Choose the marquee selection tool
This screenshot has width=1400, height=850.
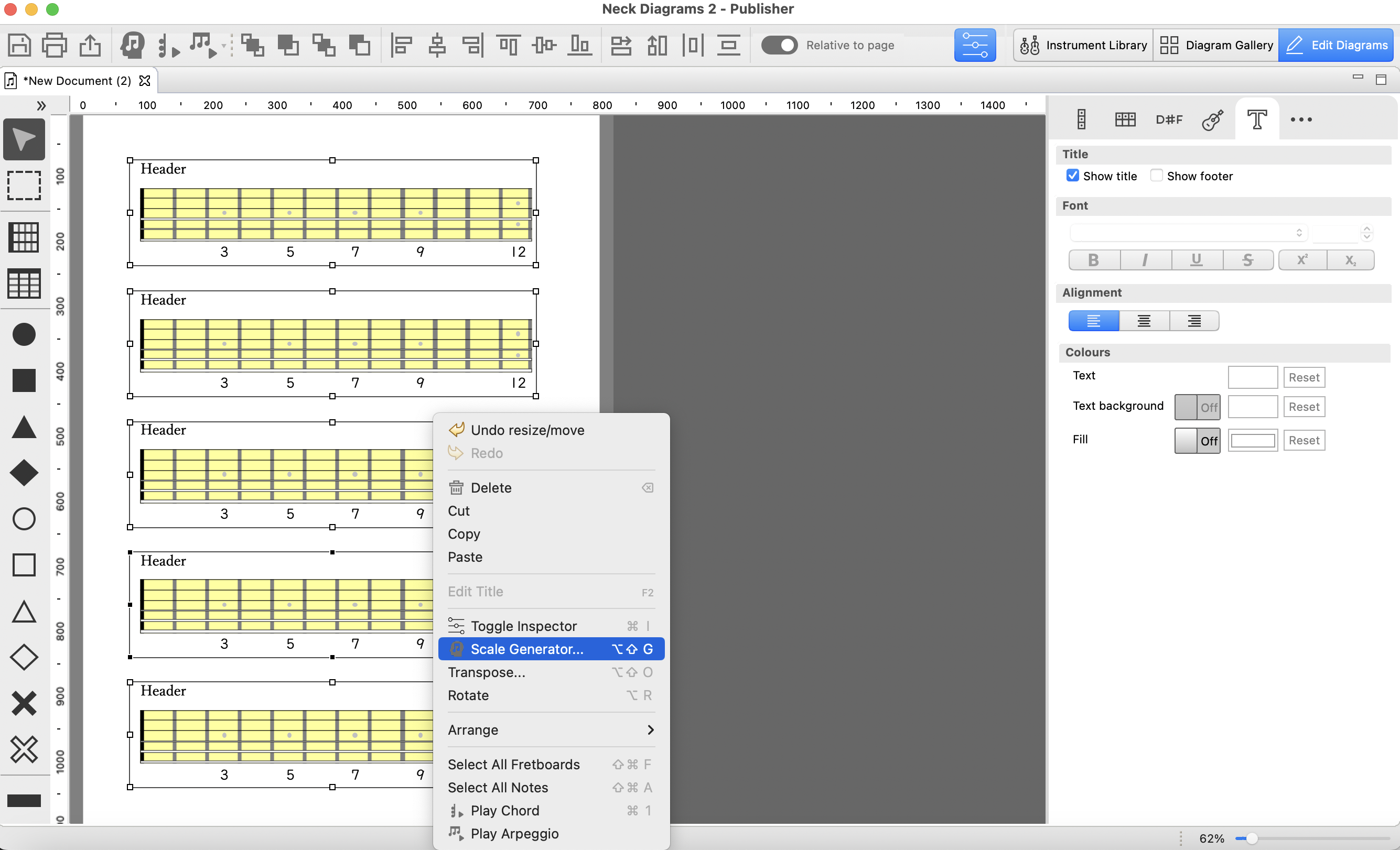[x=24, y=186]
